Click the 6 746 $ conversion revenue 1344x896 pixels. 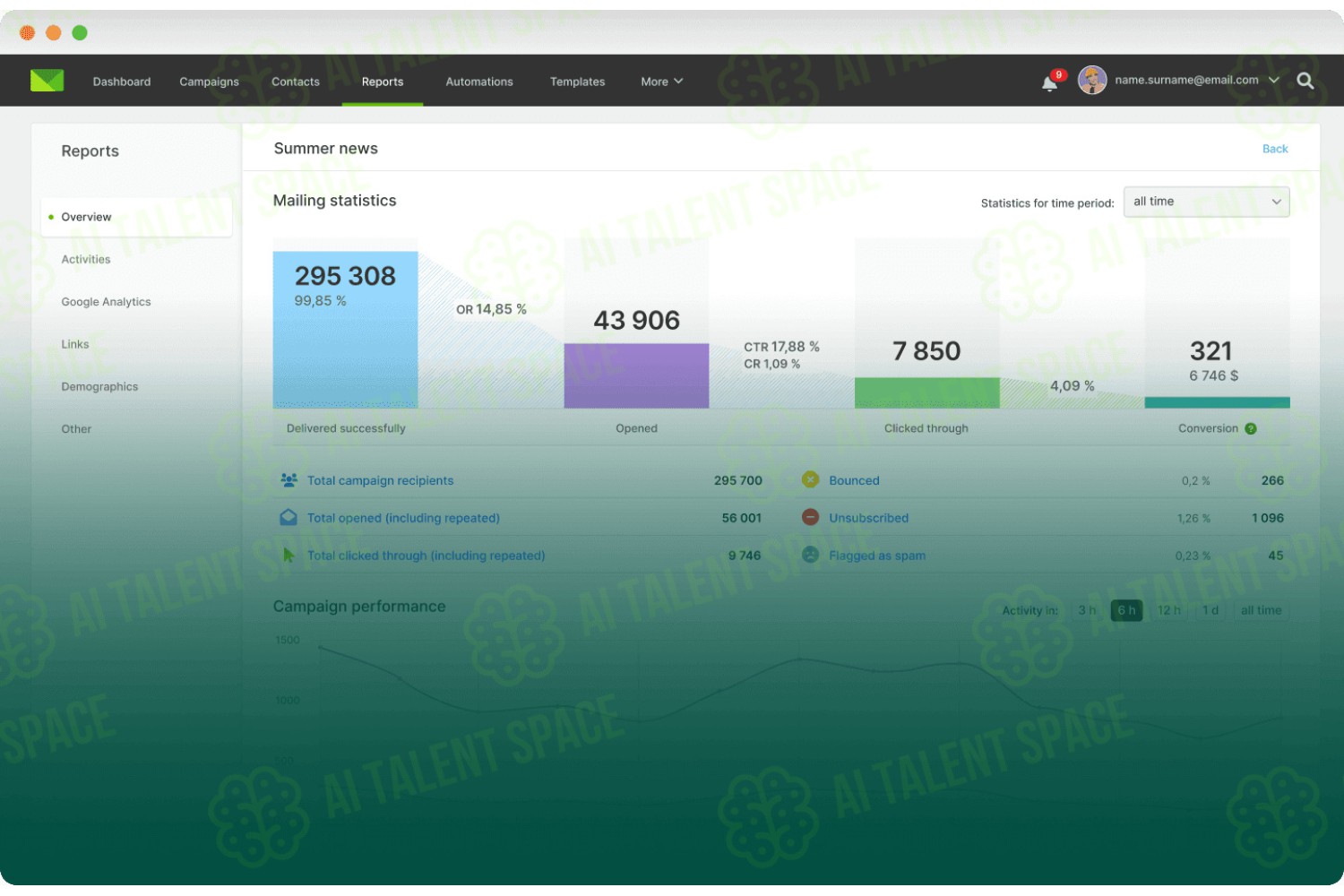pyautogui.click(x=1213, y=376)
